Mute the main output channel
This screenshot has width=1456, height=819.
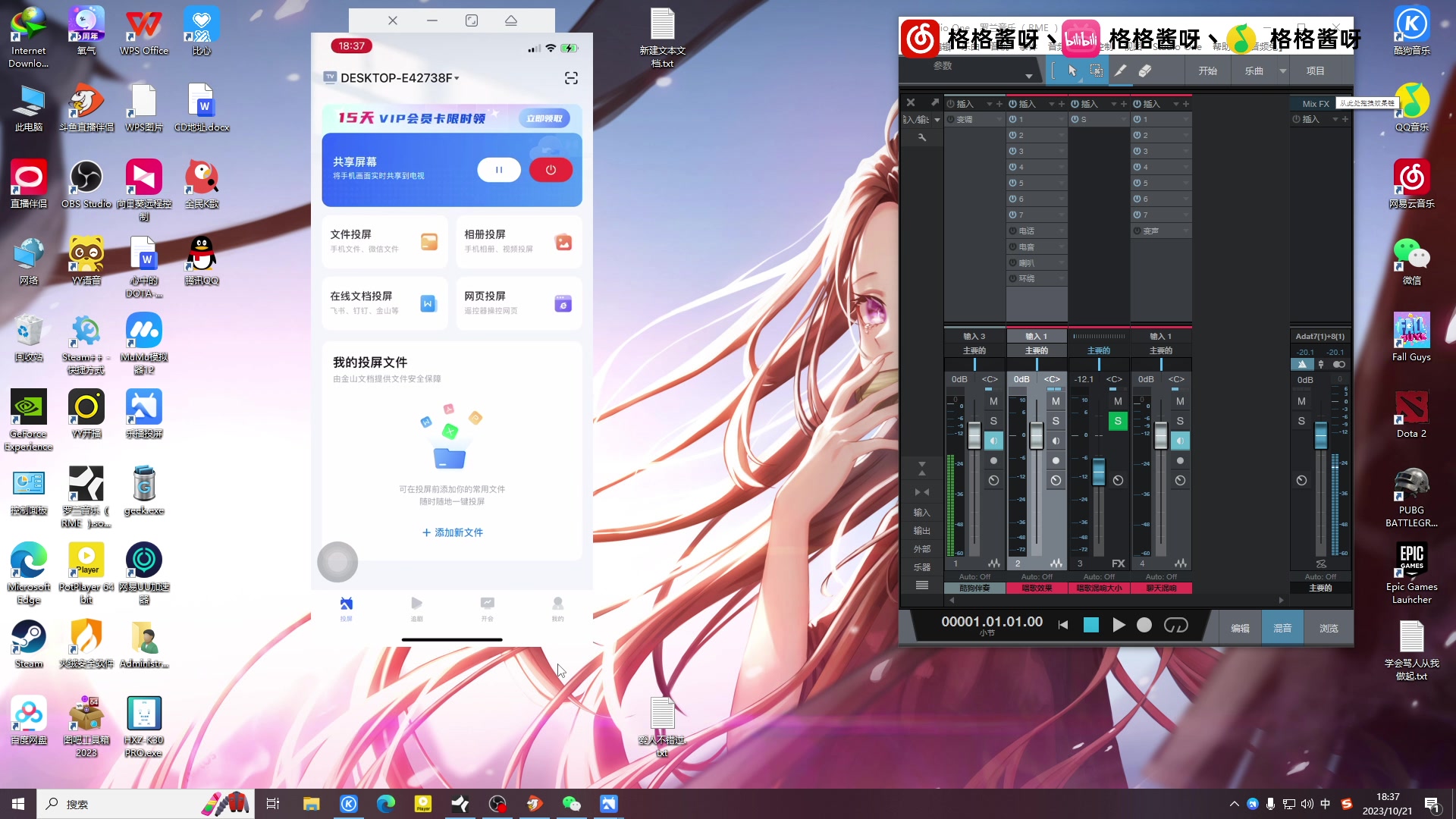(x=1301, y=401)
